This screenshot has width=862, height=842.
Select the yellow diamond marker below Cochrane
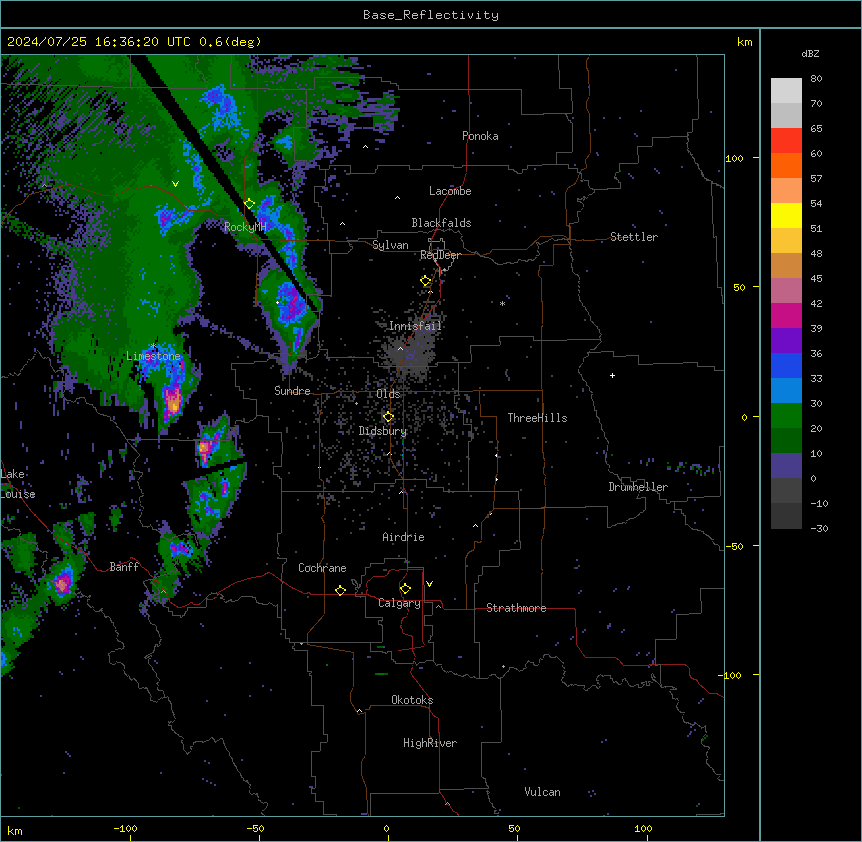coord(340,590)
